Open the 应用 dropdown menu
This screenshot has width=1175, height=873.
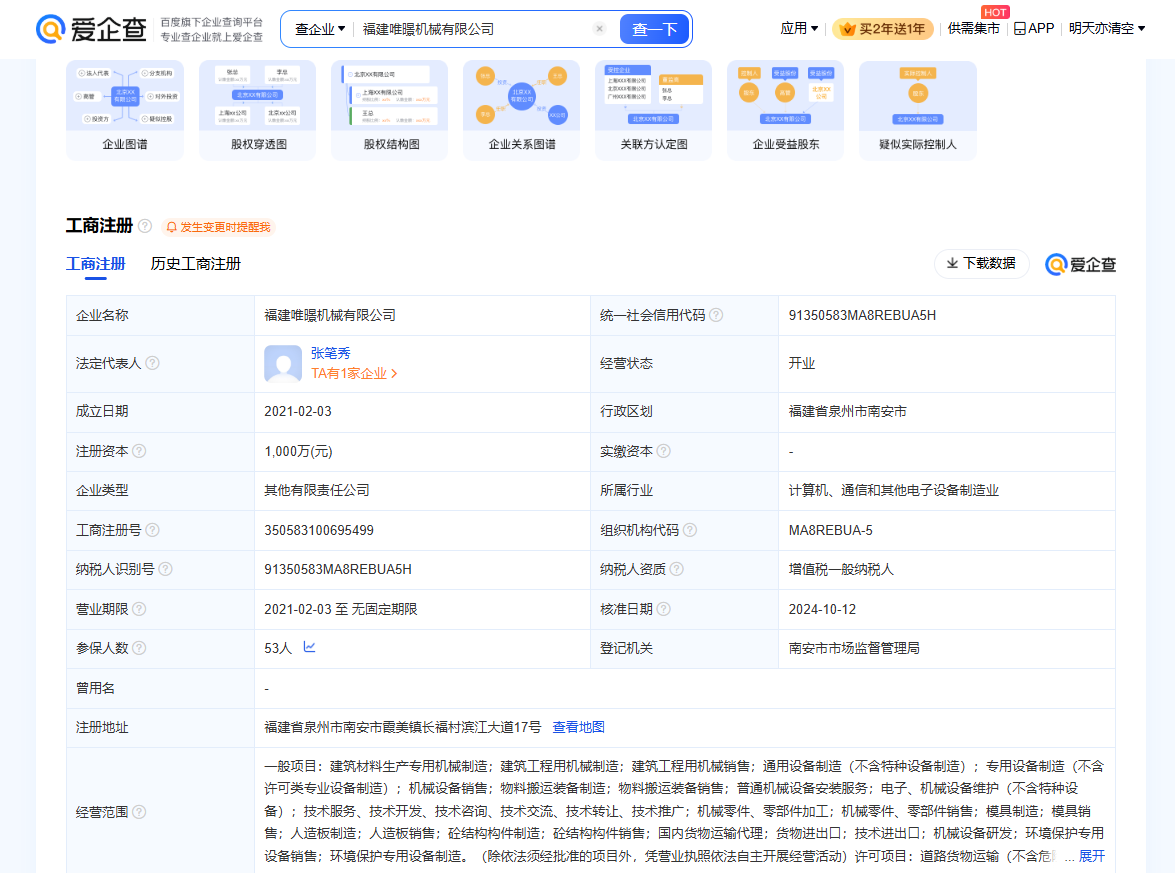coord(799,29)
